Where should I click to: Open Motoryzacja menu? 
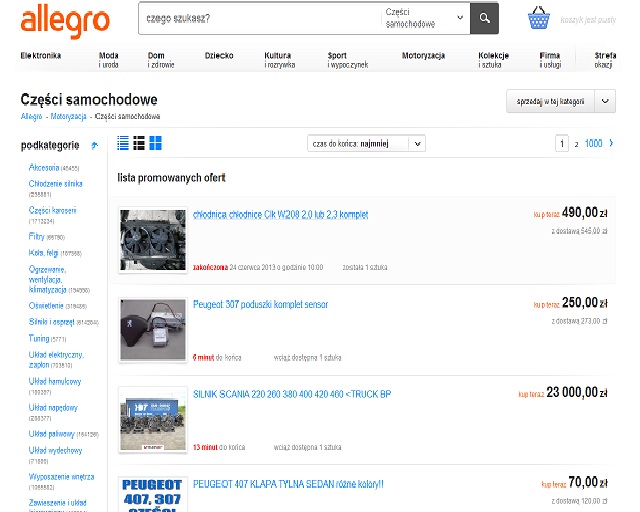tap(423, 56)
